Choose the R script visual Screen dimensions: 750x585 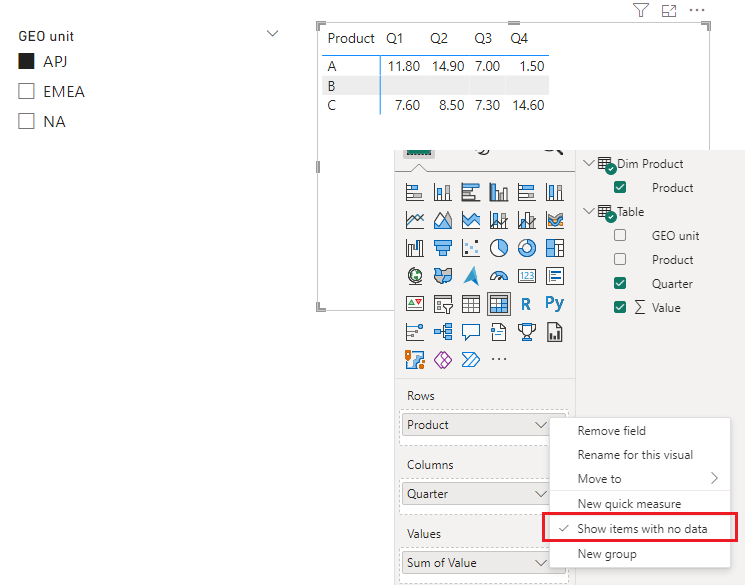(x=527, y=304)
